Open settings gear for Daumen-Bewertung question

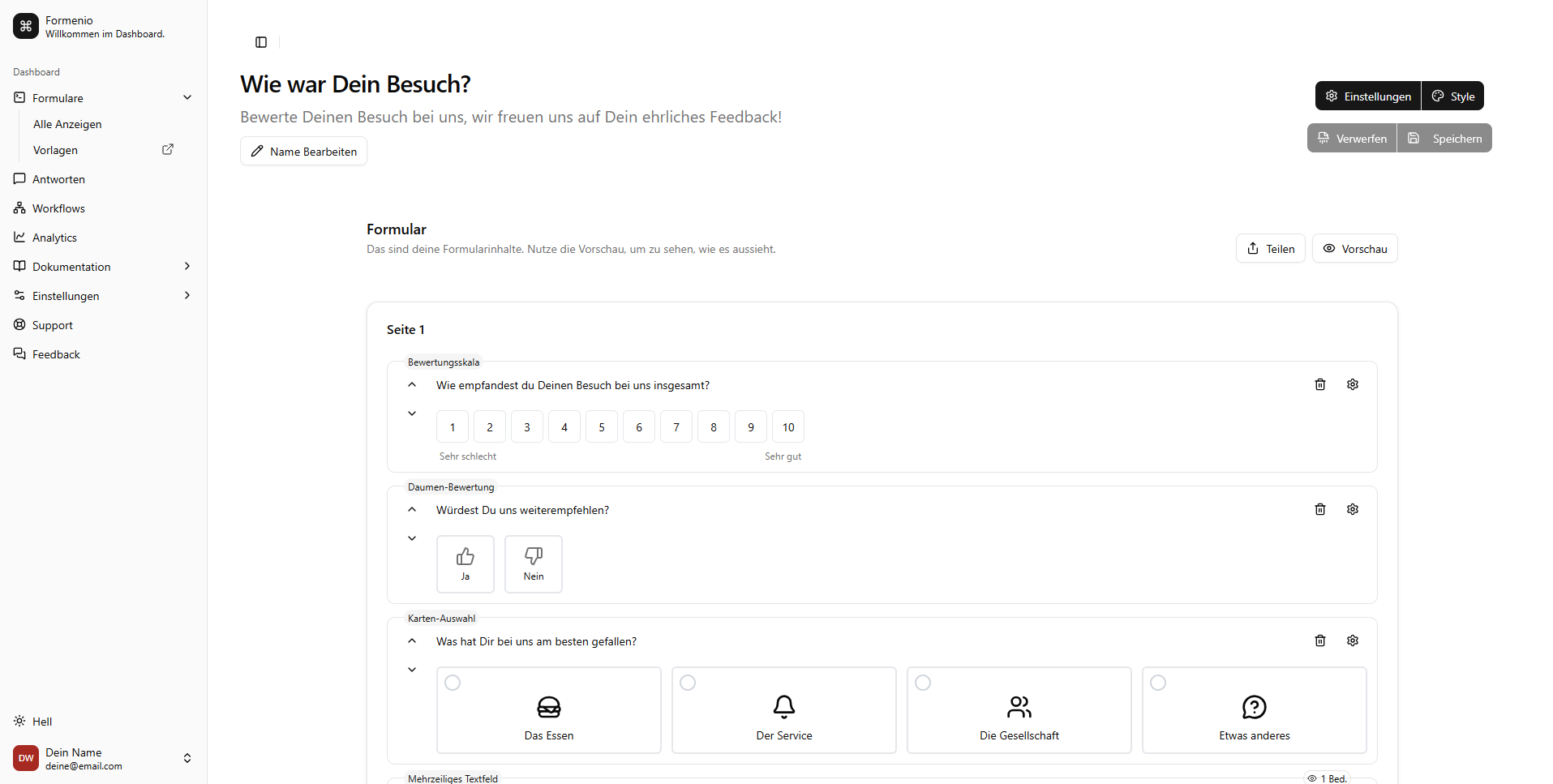(1353, 509)
